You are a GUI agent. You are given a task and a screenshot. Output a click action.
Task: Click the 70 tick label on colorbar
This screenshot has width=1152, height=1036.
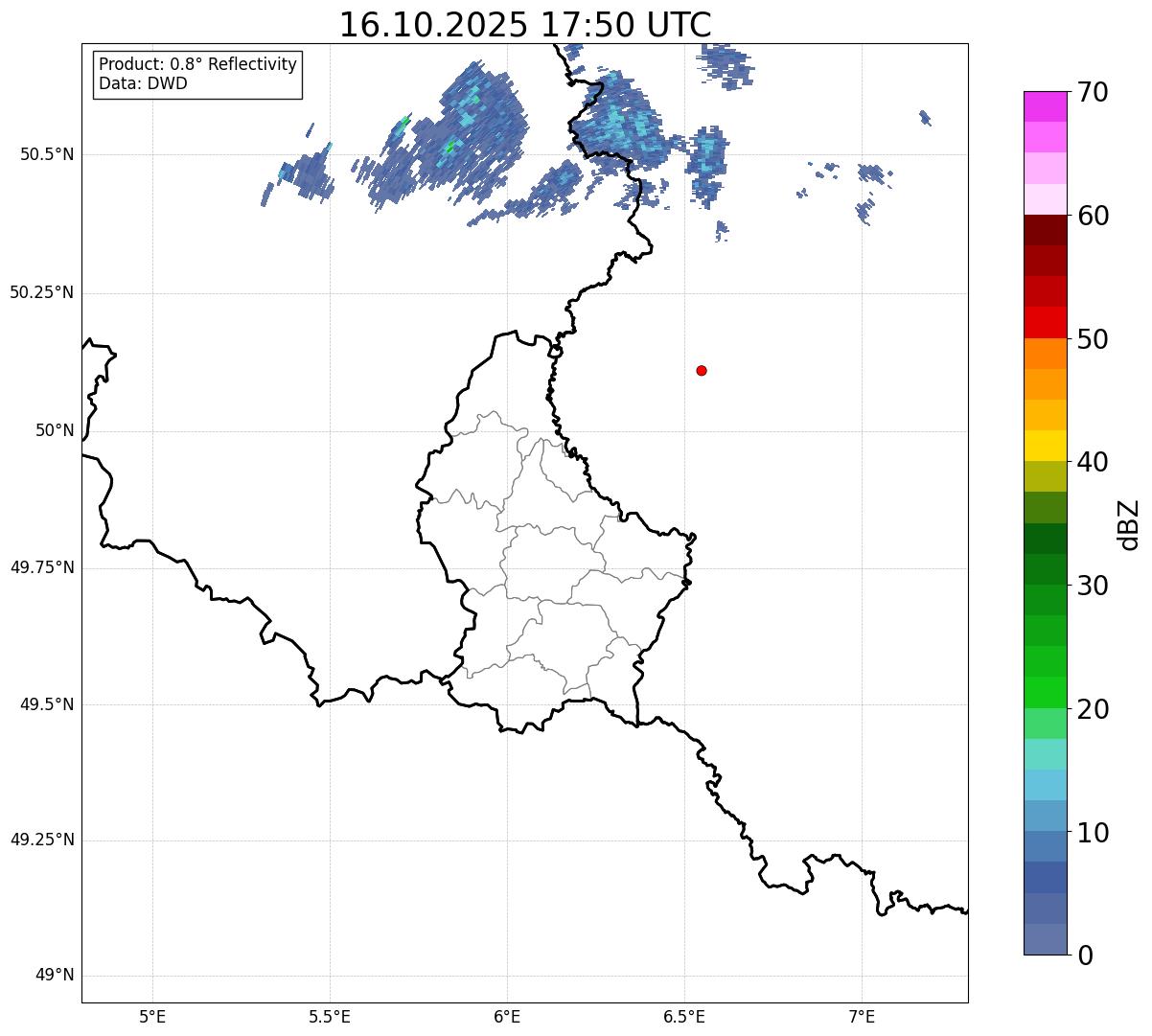[x=1092, y=92]
